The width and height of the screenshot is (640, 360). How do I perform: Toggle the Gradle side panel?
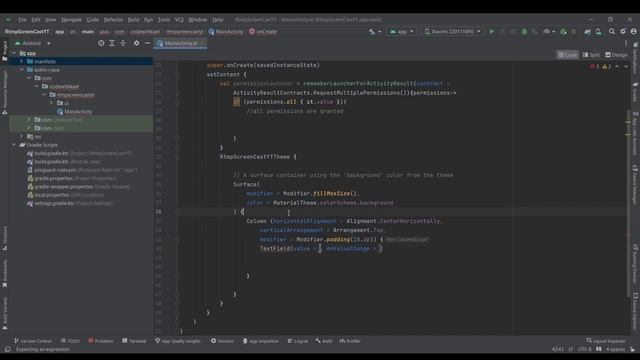[x=635, y=92]
